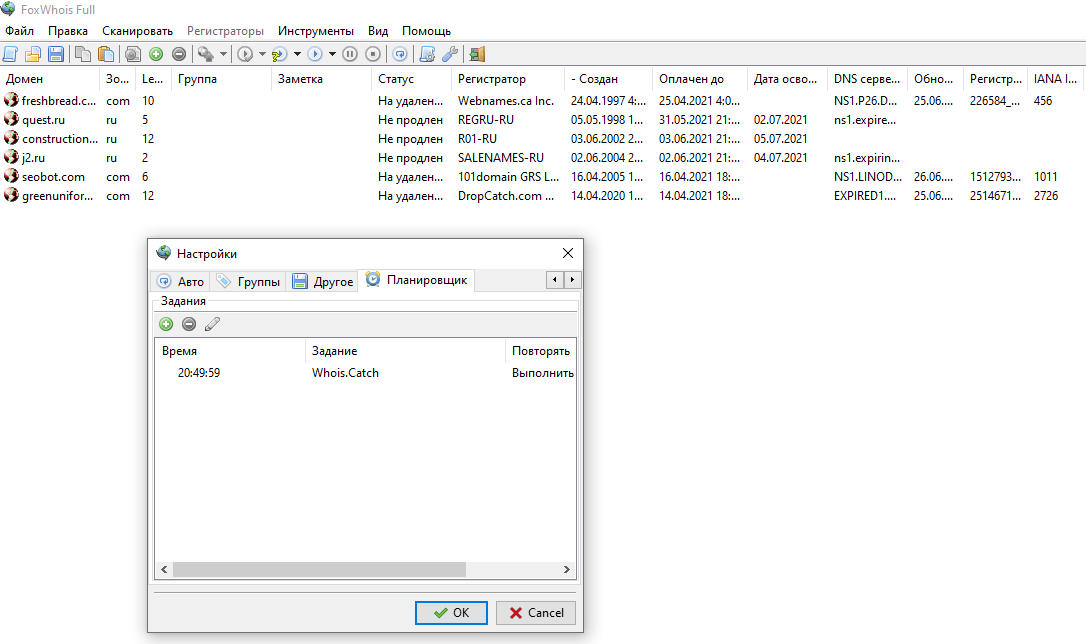Open dropdown arrow beside blue play icon
The width and height of the screenshot is (1086, 644).
[332, 54]
